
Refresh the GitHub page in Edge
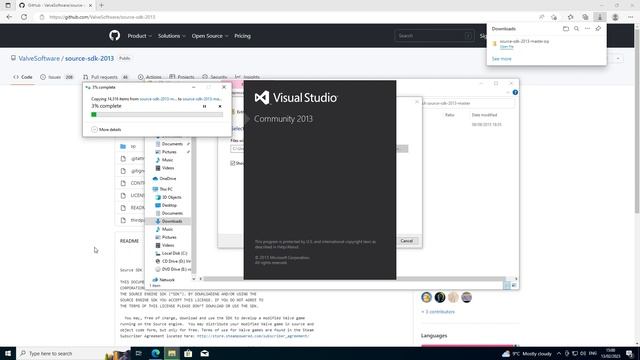(x=24, y=17)
